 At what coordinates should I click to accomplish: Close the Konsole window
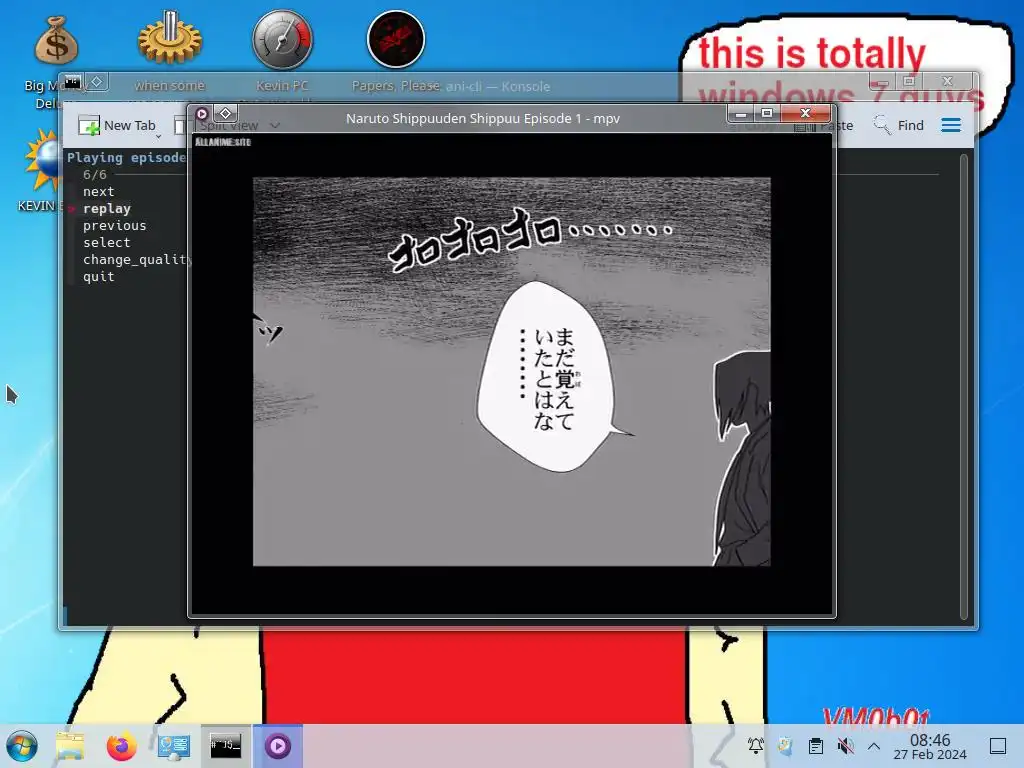click(948, 82)
